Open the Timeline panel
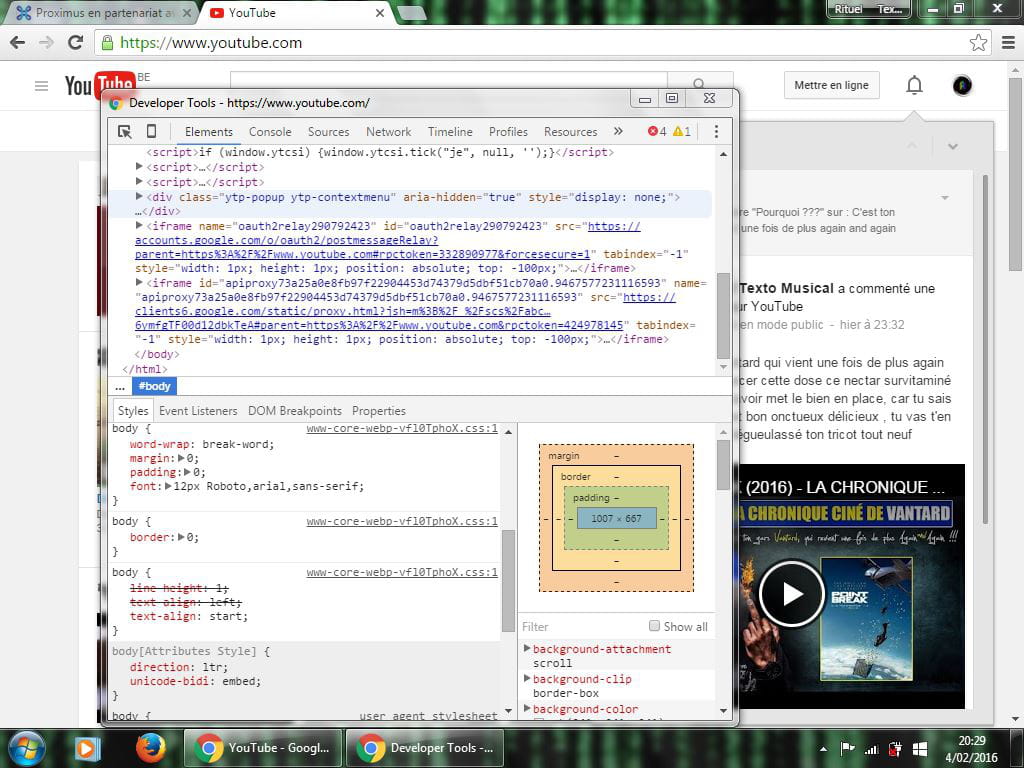1024x768 pixels. point(450,132)
